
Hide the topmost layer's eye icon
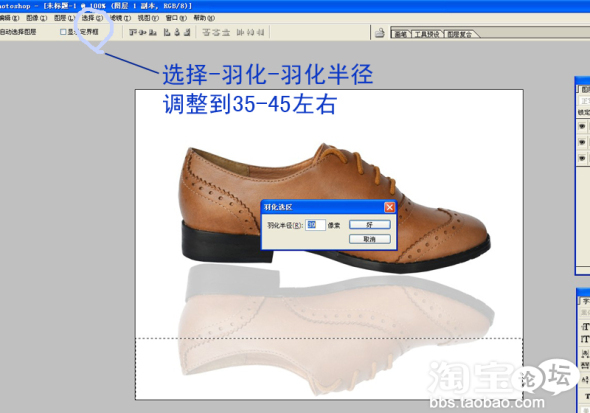click(582, 126)
